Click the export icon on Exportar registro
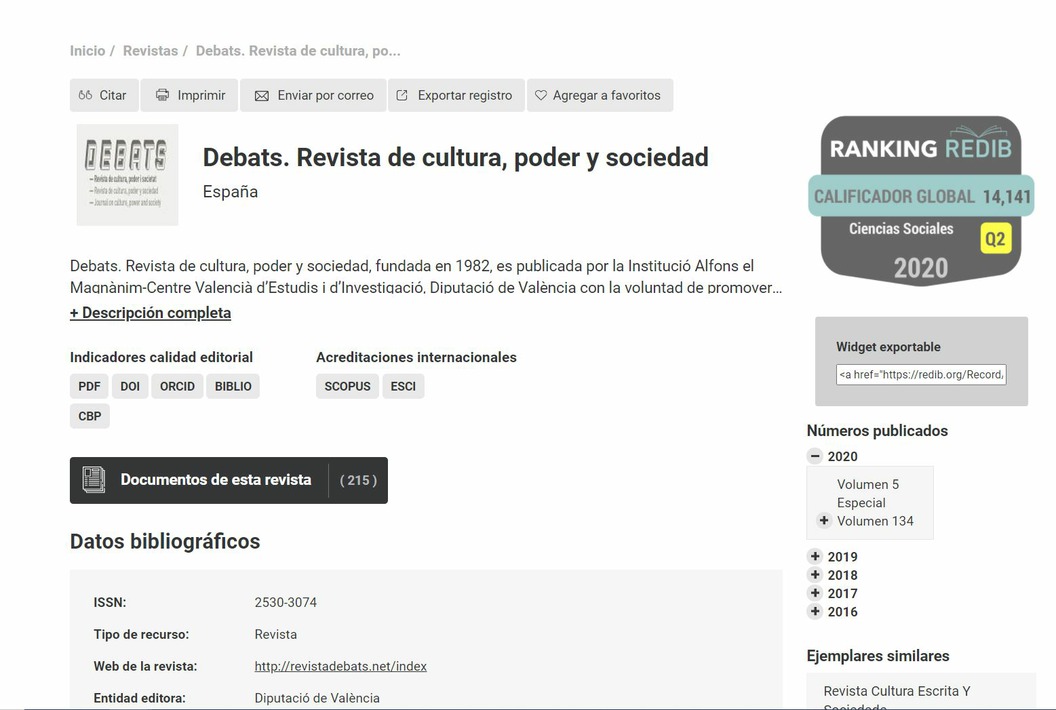Image resolution: width=1056 pixels, height=710 pixels. pyautogui.click(x=404, y=95)
